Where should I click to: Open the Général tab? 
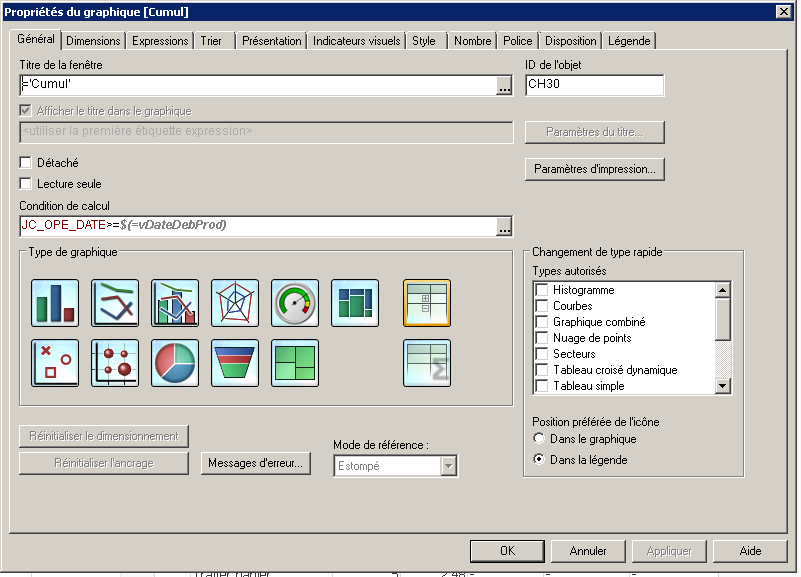tap(36, 39)
